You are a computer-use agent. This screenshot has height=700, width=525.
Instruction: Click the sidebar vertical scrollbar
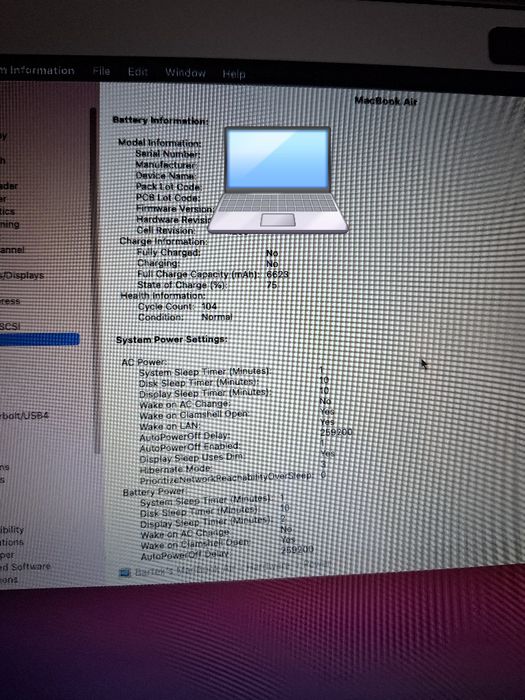(93, 279)
